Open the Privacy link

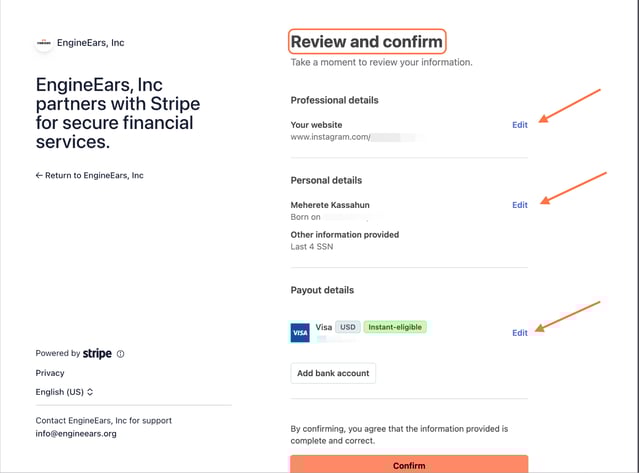50,373
